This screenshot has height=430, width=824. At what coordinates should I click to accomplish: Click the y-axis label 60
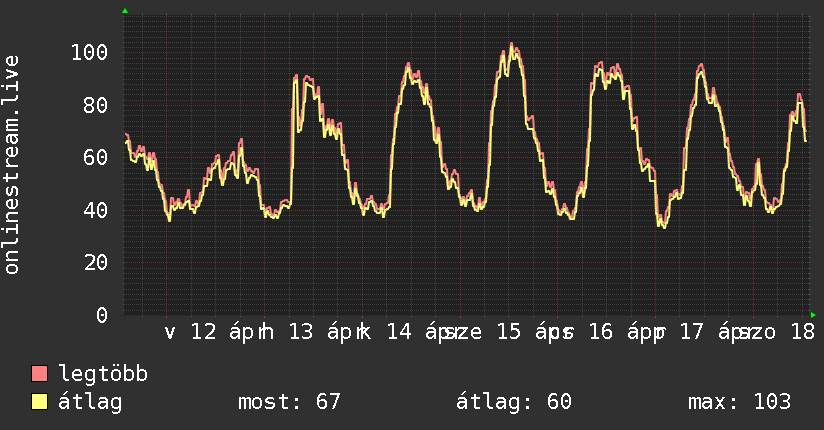point(96,157)
